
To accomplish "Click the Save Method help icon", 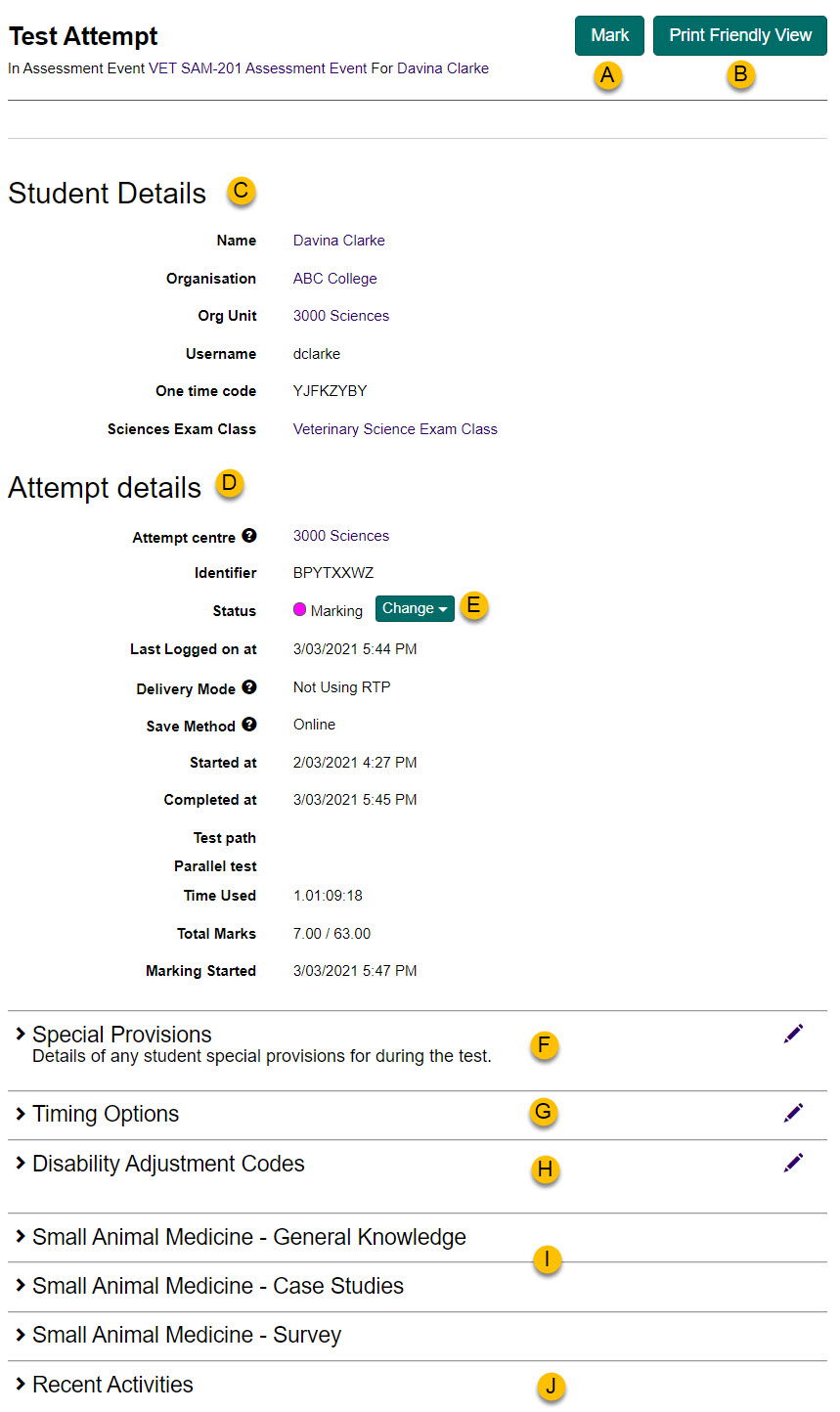I will 249,725.
